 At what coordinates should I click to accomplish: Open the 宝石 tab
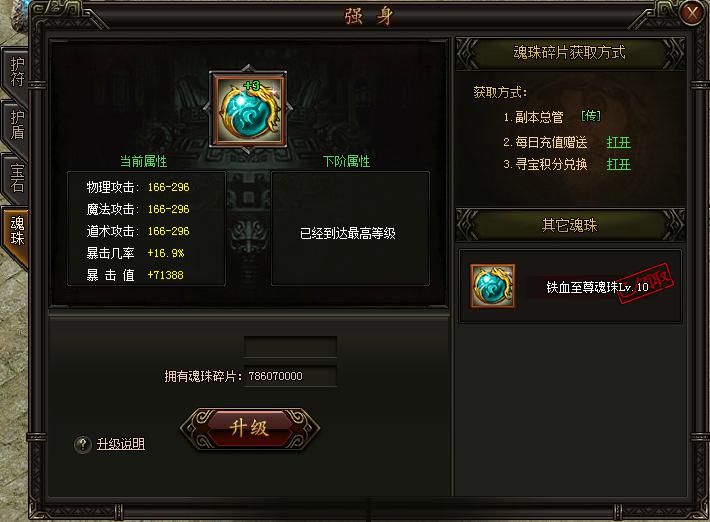[x=17, y=178]
